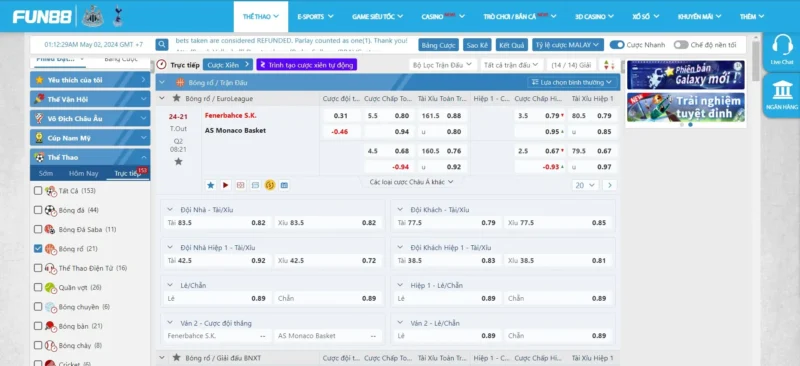Screen dimensions: 800x366
Task: Star the Bóng rổ / EuroLeague league
Action: [177, 98]
